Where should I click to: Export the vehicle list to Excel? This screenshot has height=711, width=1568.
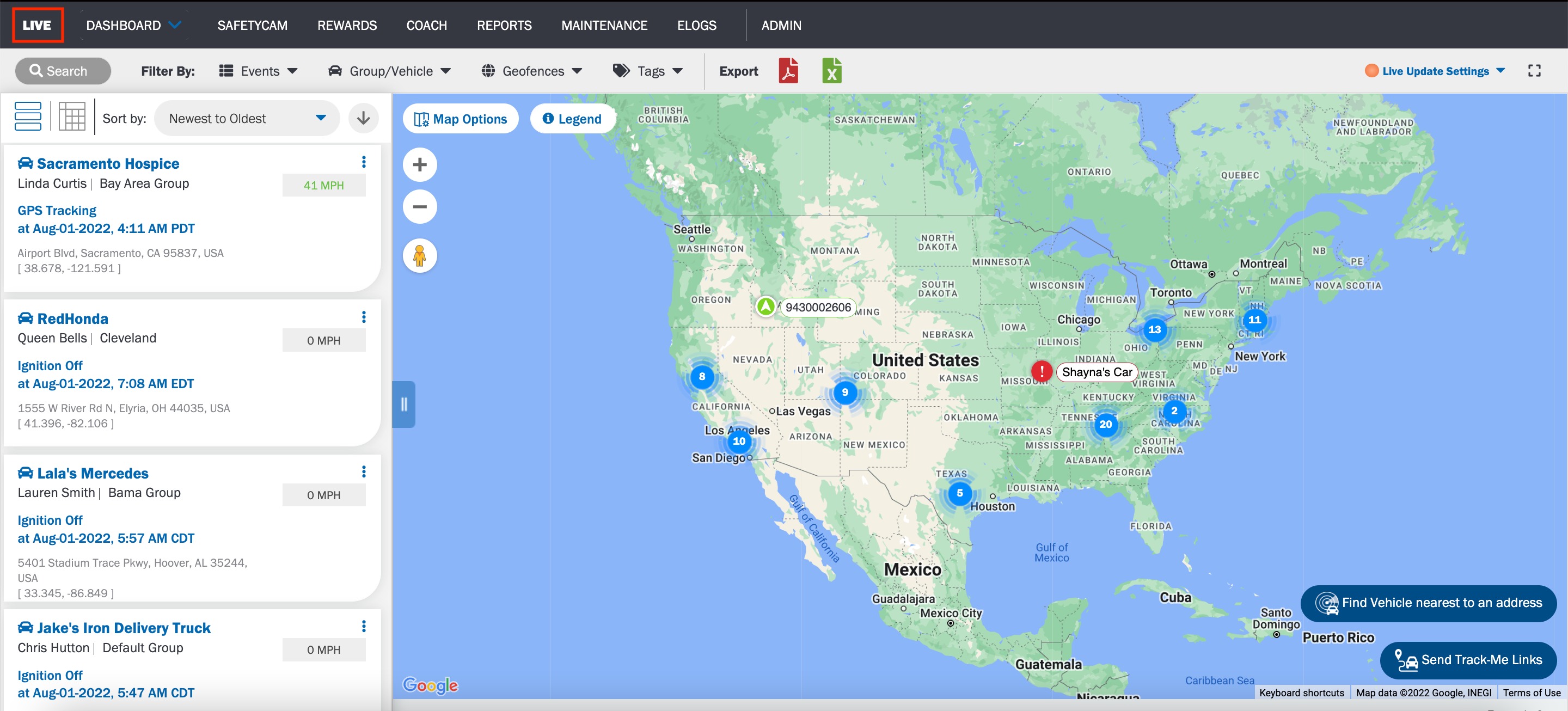pyautogui.click(x=831, y=71)
